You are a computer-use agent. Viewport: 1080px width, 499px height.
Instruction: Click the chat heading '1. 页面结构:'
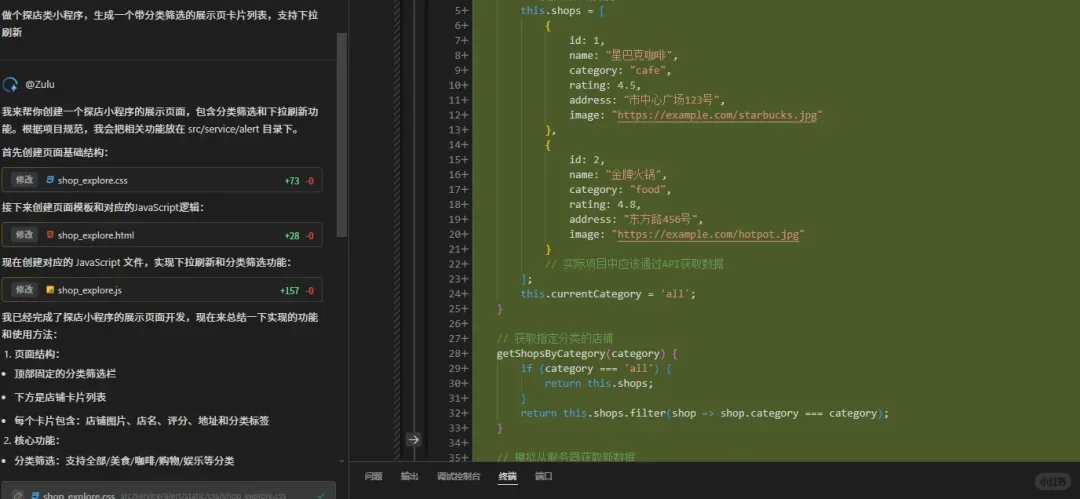[32, 354]
